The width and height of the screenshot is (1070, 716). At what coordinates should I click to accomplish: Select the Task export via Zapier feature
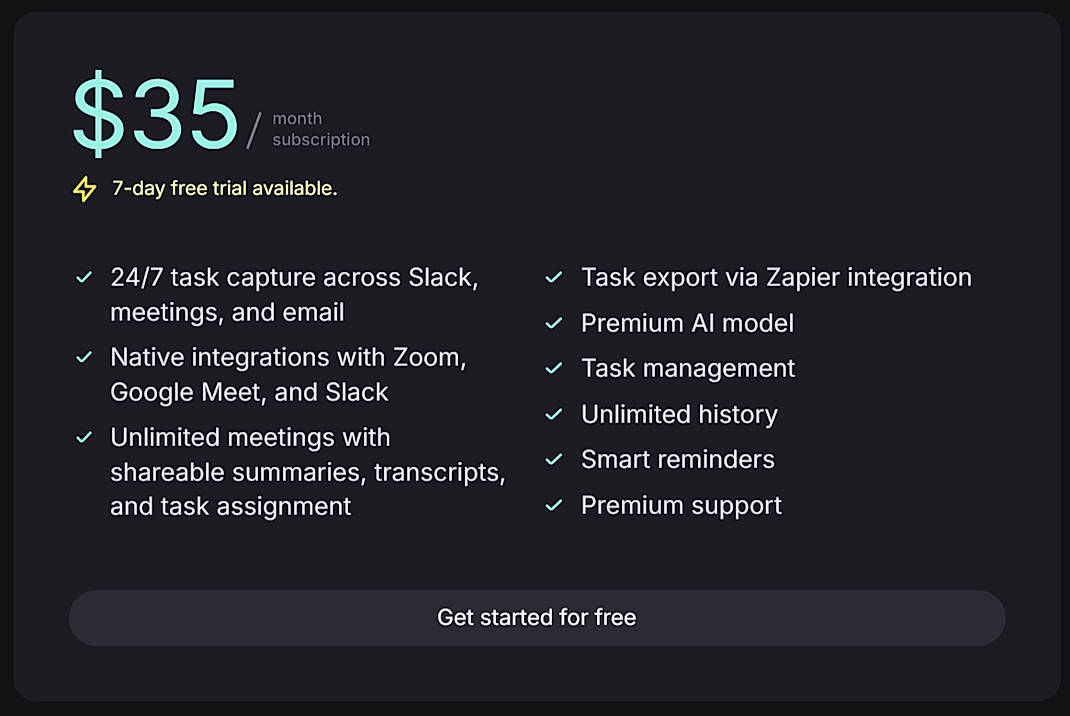tap(776, 277)
